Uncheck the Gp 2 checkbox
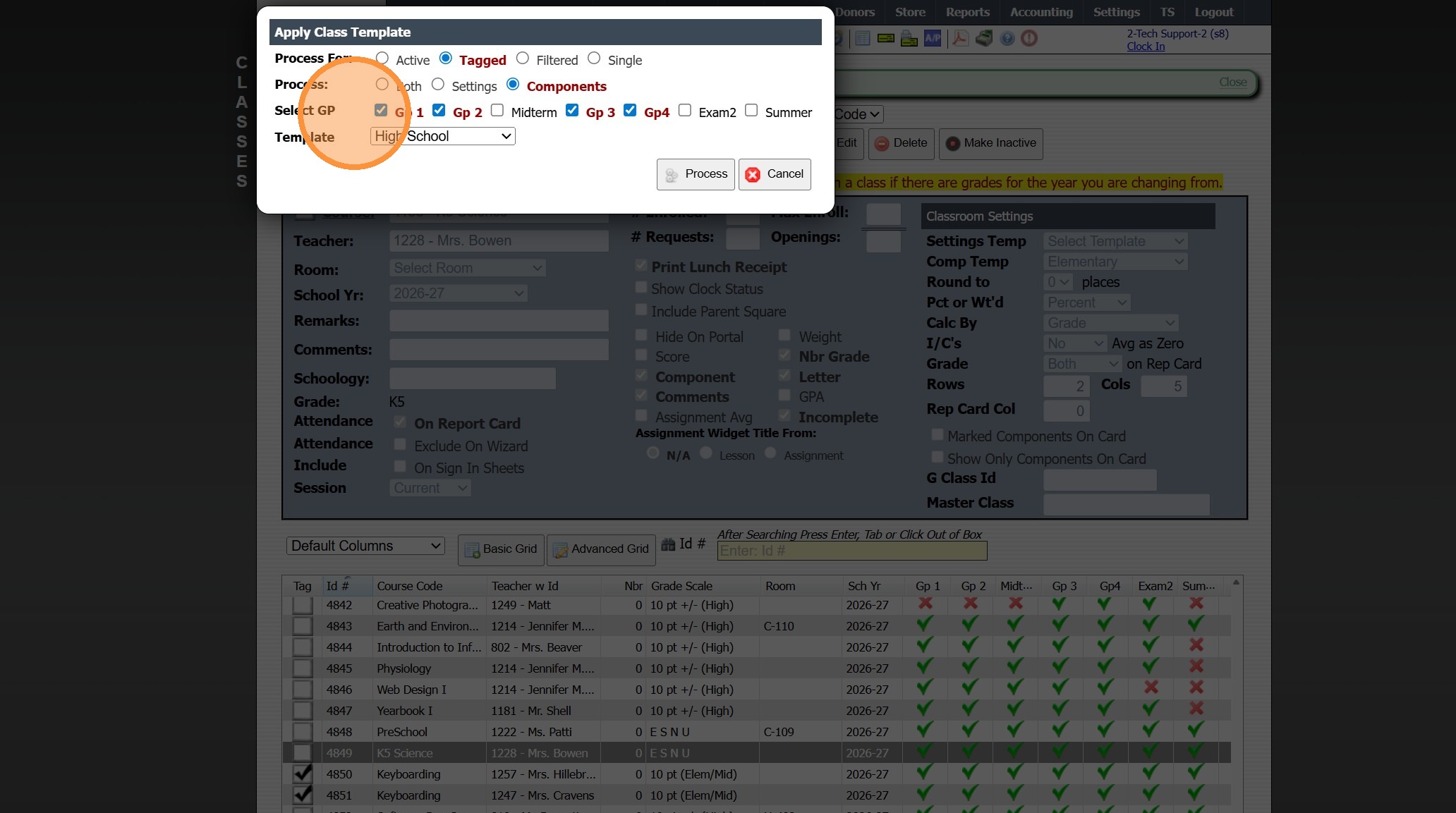This screenshot has height=813, width=1456. (439, 110)
